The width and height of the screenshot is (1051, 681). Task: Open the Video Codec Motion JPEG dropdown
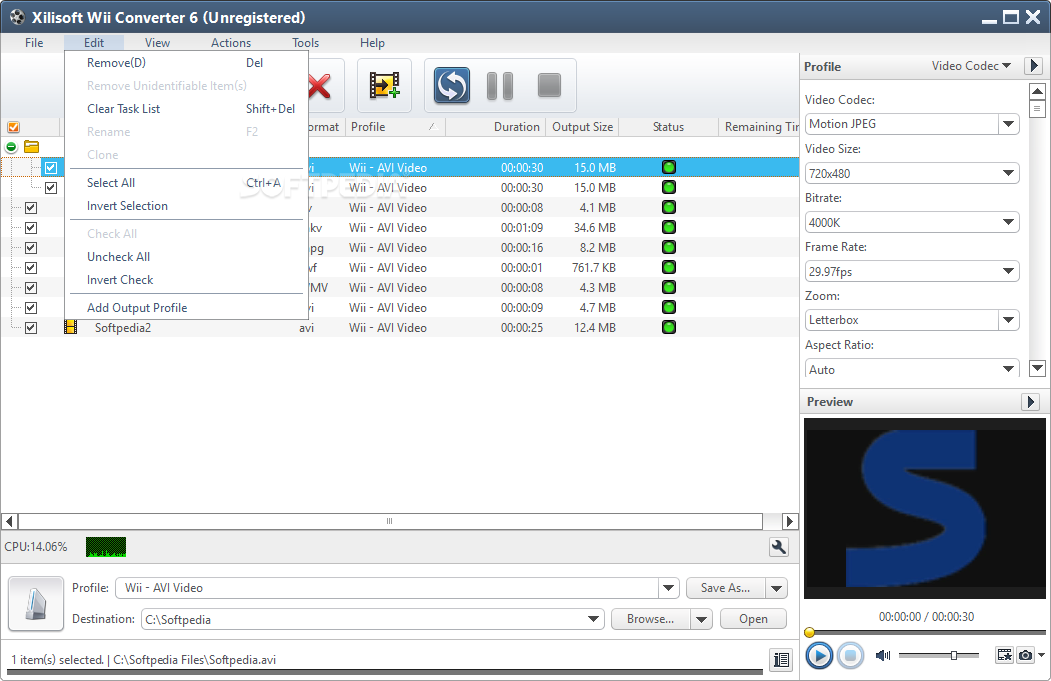[1008, 124]
